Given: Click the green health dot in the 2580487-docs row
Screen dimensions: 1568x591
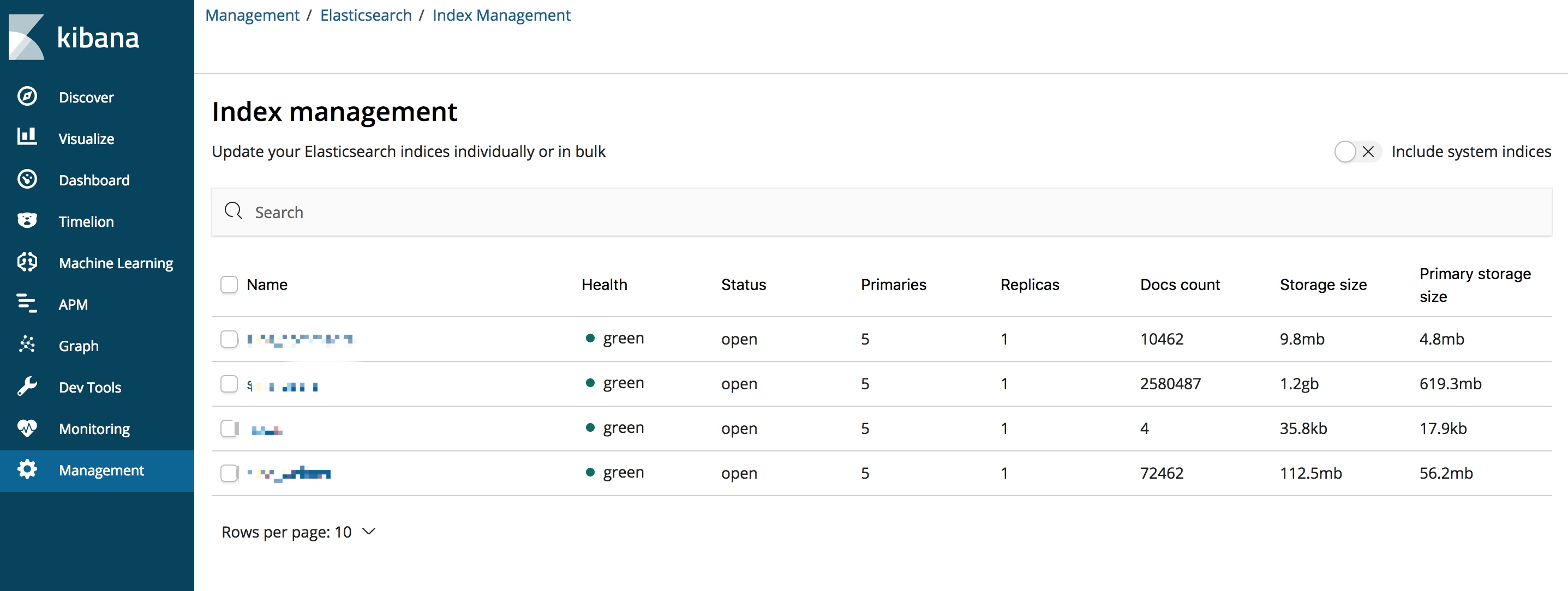Looking at the screenshot, I should point(590,383).
